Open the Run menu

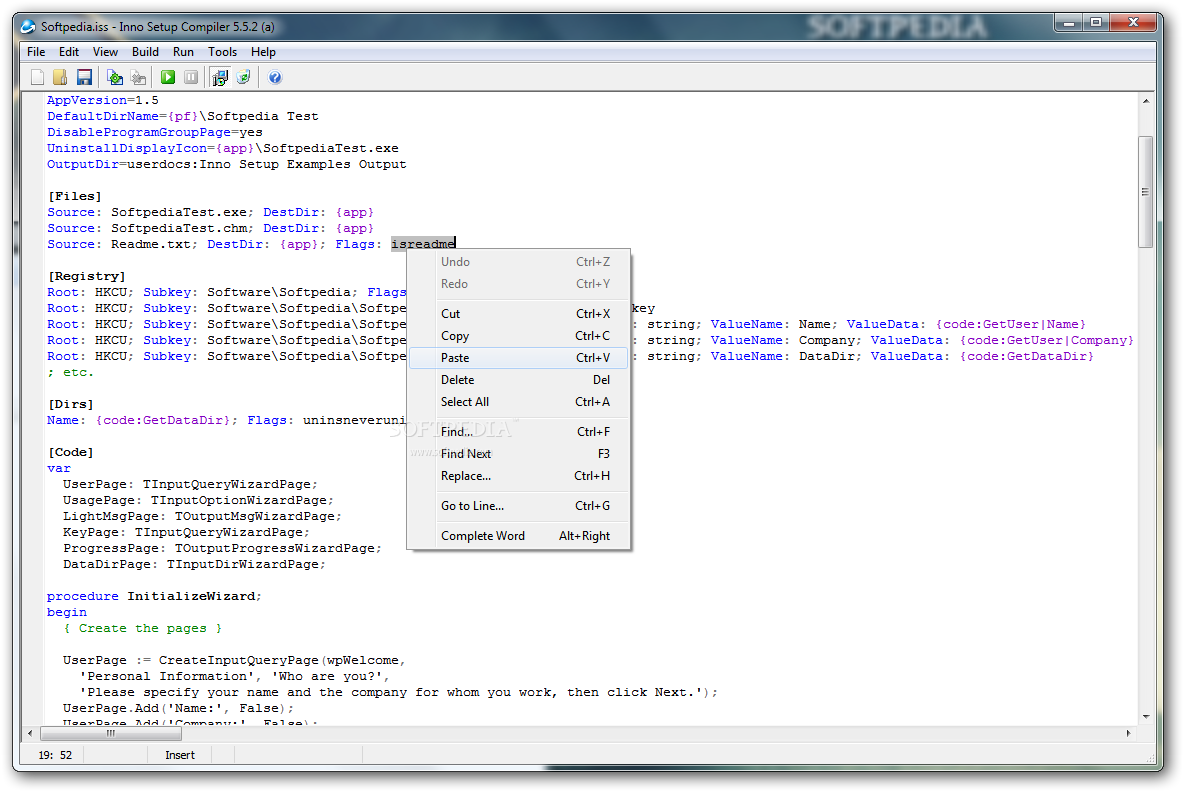[x=183, y=51]
